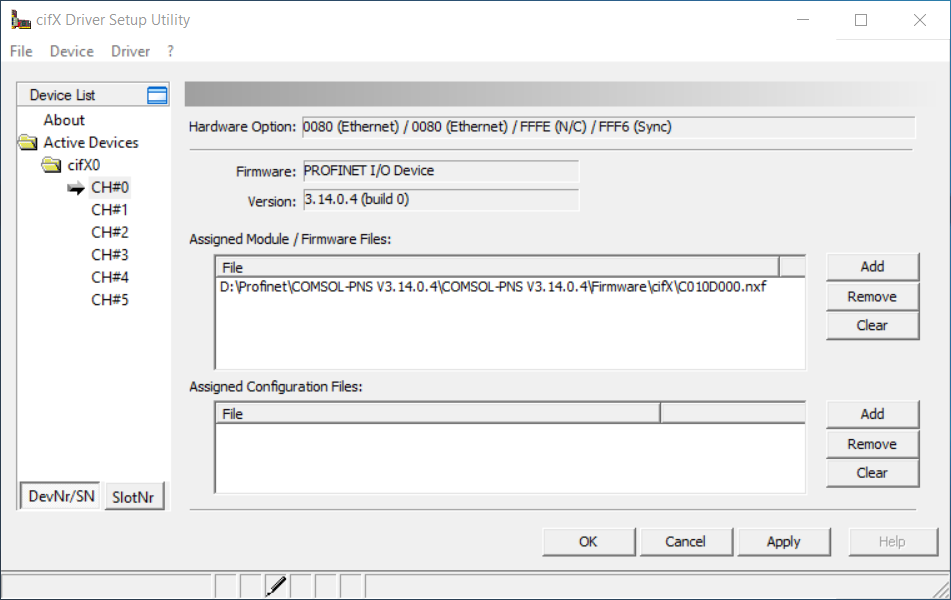This screenshot has width=951, height=600.
Task: Open the Driver menu
Action: pos(130,51)
